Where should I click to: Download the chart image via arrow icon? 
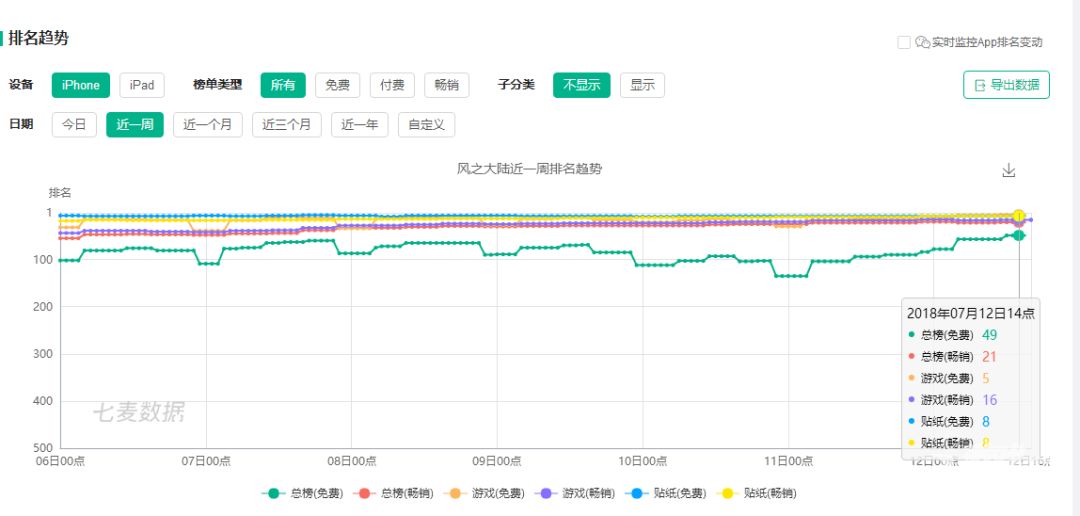pos(1008,170)
